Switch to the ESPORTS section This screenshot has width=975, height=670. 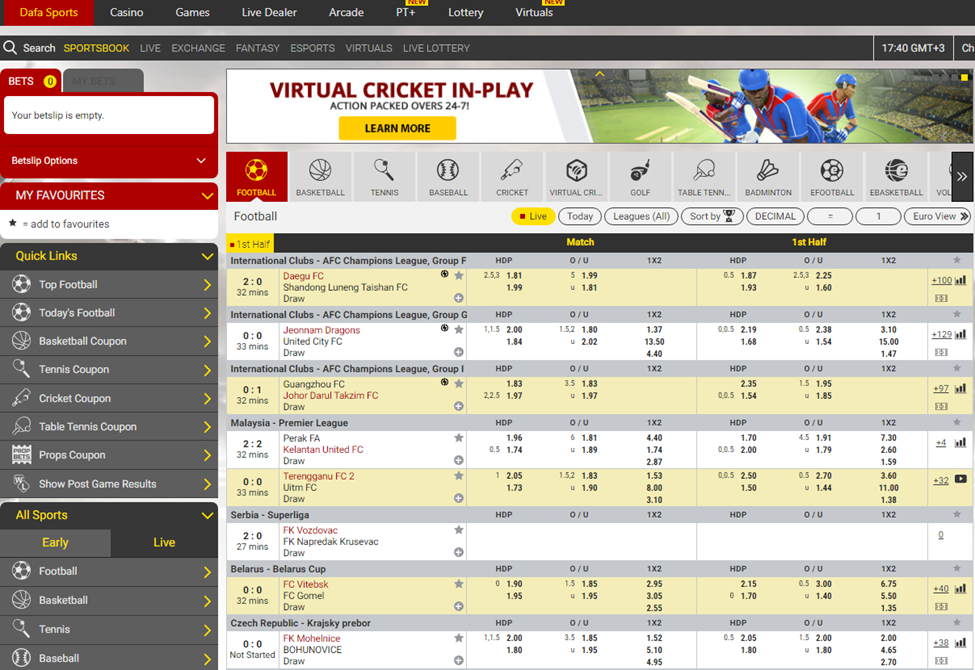pyautogui.click(x=312, y=48)
